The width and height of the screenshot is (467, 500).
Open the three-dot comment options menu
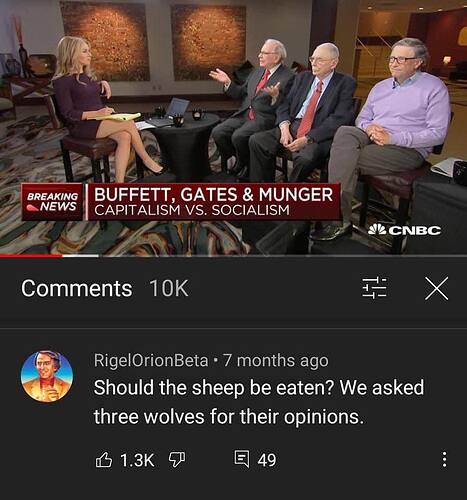pyautogui.click(x=444, y=459)
